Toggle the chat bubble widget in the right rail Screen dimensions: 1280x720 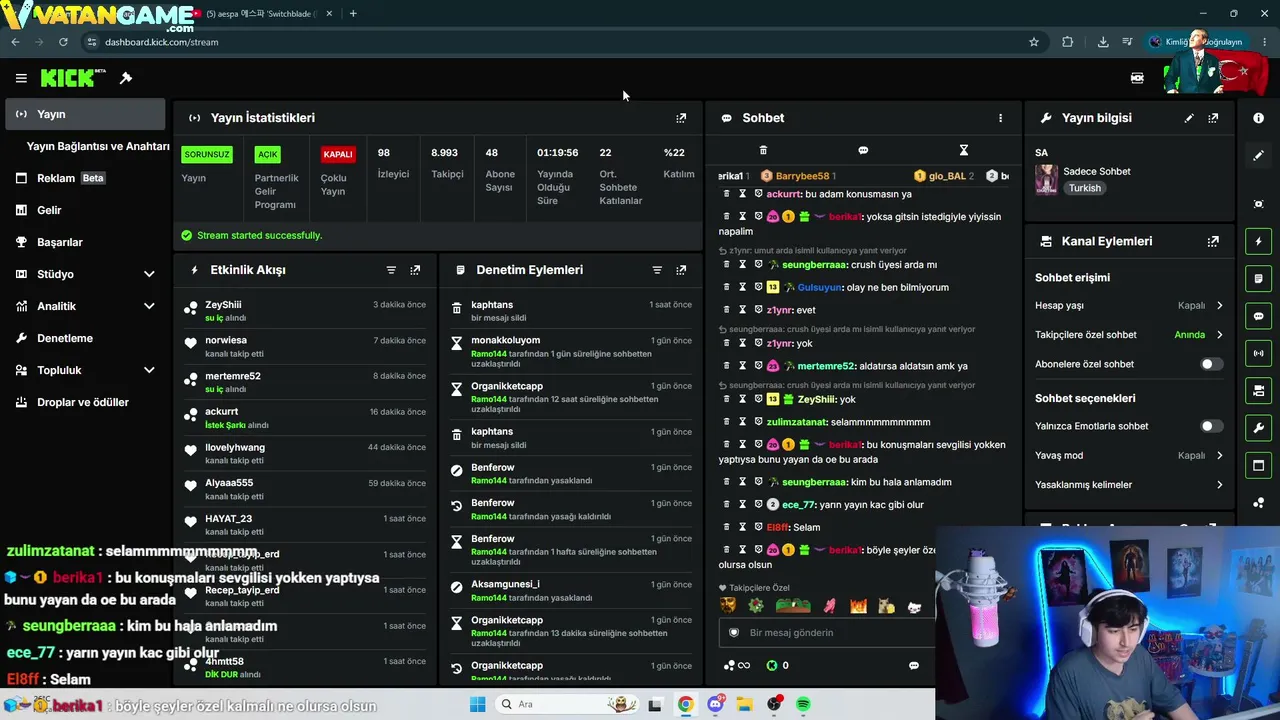(1258, 316)
